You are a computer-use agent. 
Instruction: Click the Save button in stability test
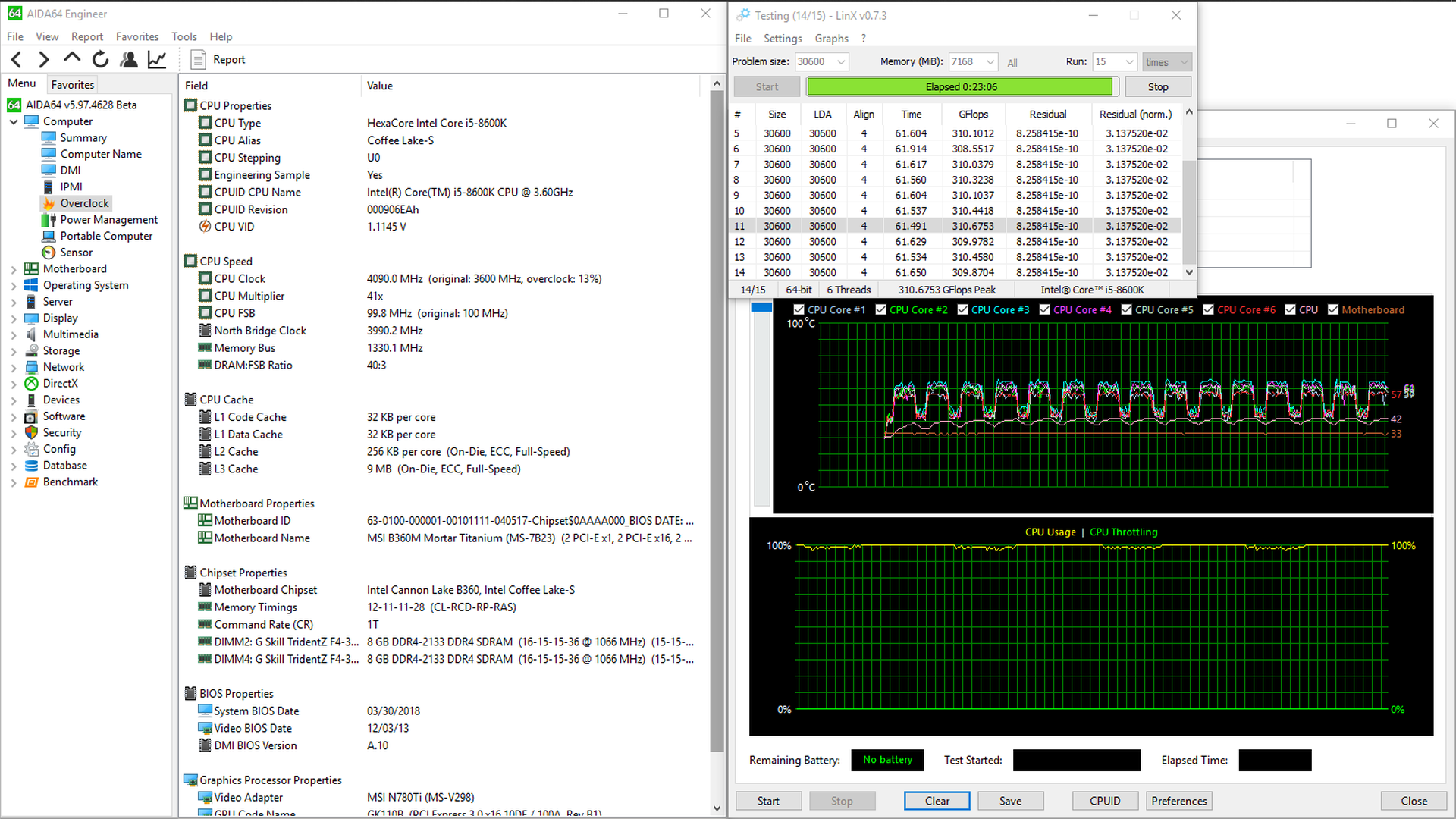1010,801
